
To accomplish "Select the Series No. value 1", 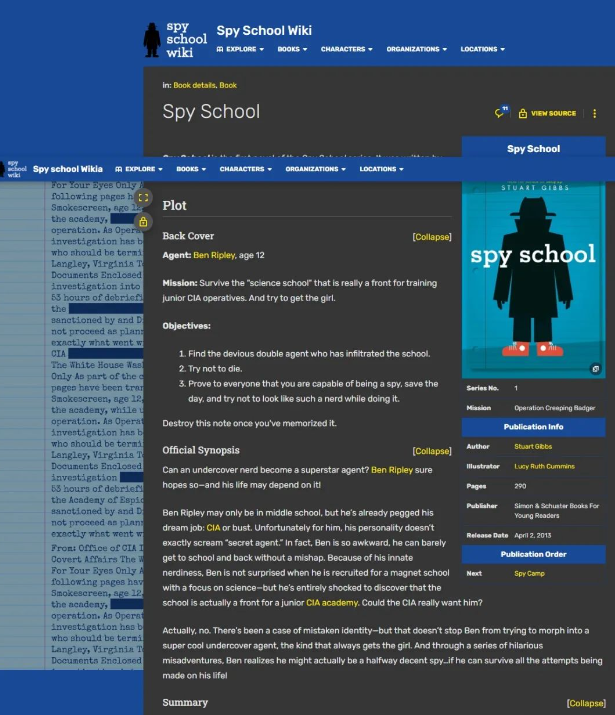I will click(x=516, y=388).
